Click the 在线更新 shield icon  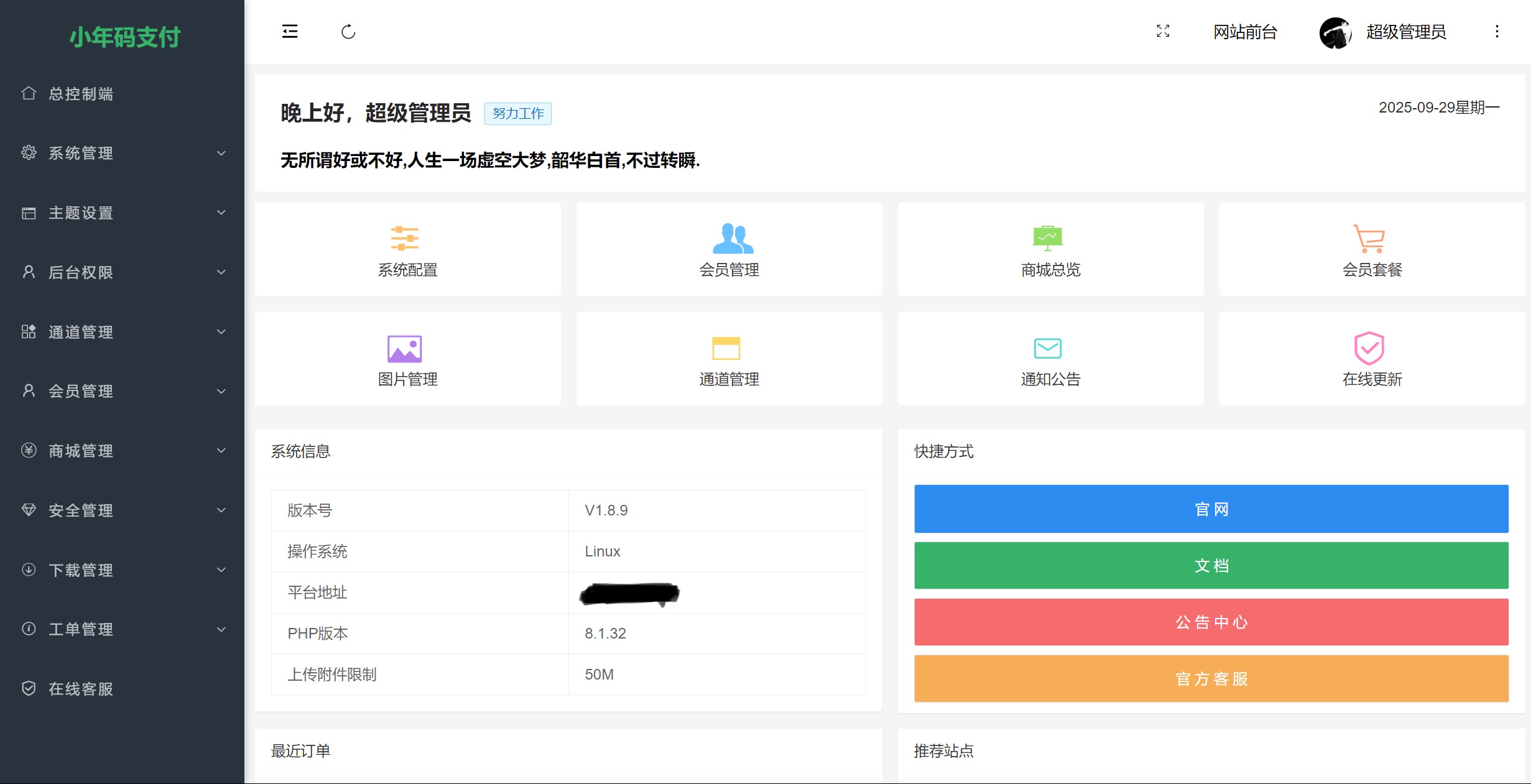pos(1369,348)
